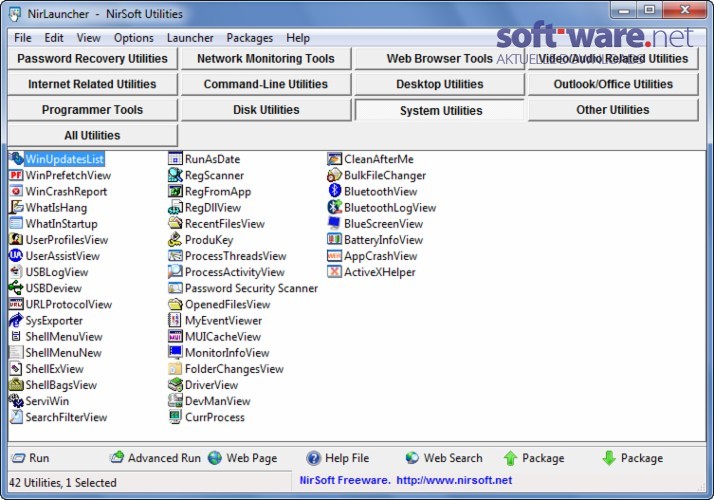714x500 pixels.
Task: Select the CurrProcess icon
Action: click(x=175, y=417)
